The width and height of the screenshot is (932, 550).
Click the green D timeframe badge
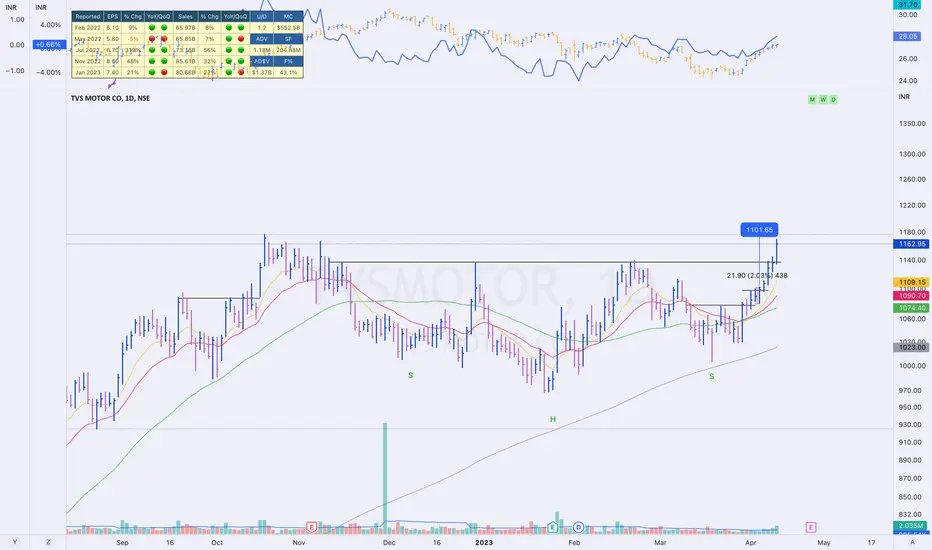pos(833,99)
